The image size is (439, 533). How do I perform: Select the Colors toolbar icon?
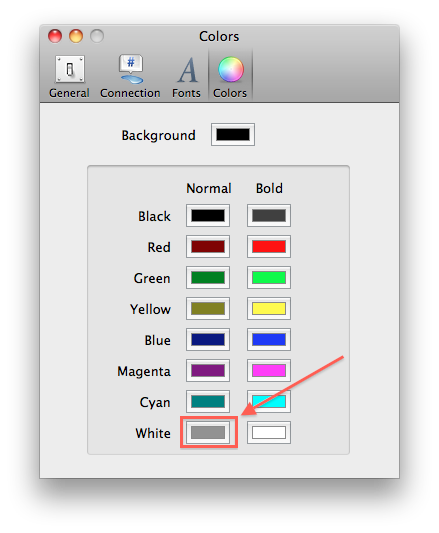pyautogui.click(x=230, y=77)
